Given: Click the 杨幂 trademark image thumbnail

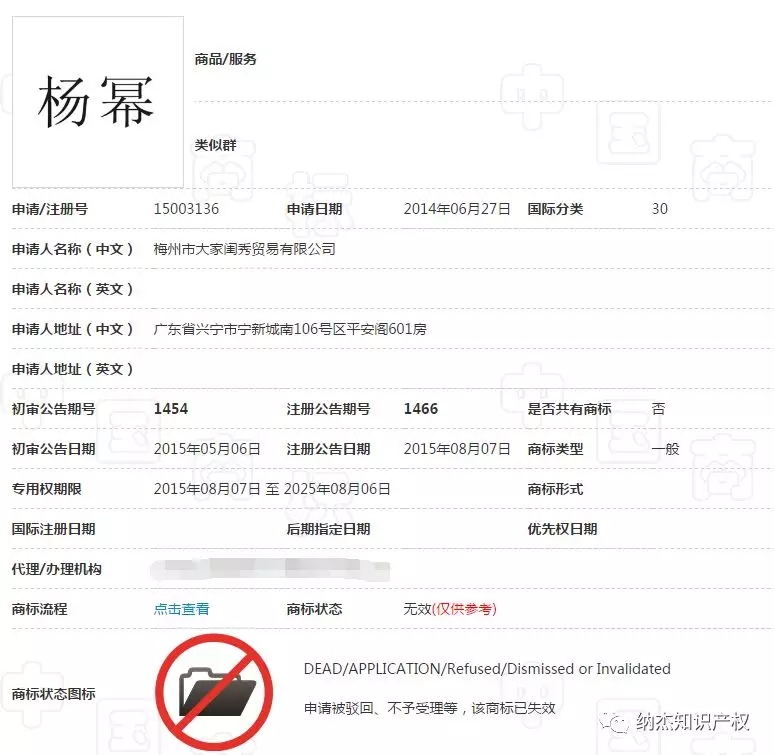Looking at the screenshot, I should pyautogui.click(x=98, y=102).
